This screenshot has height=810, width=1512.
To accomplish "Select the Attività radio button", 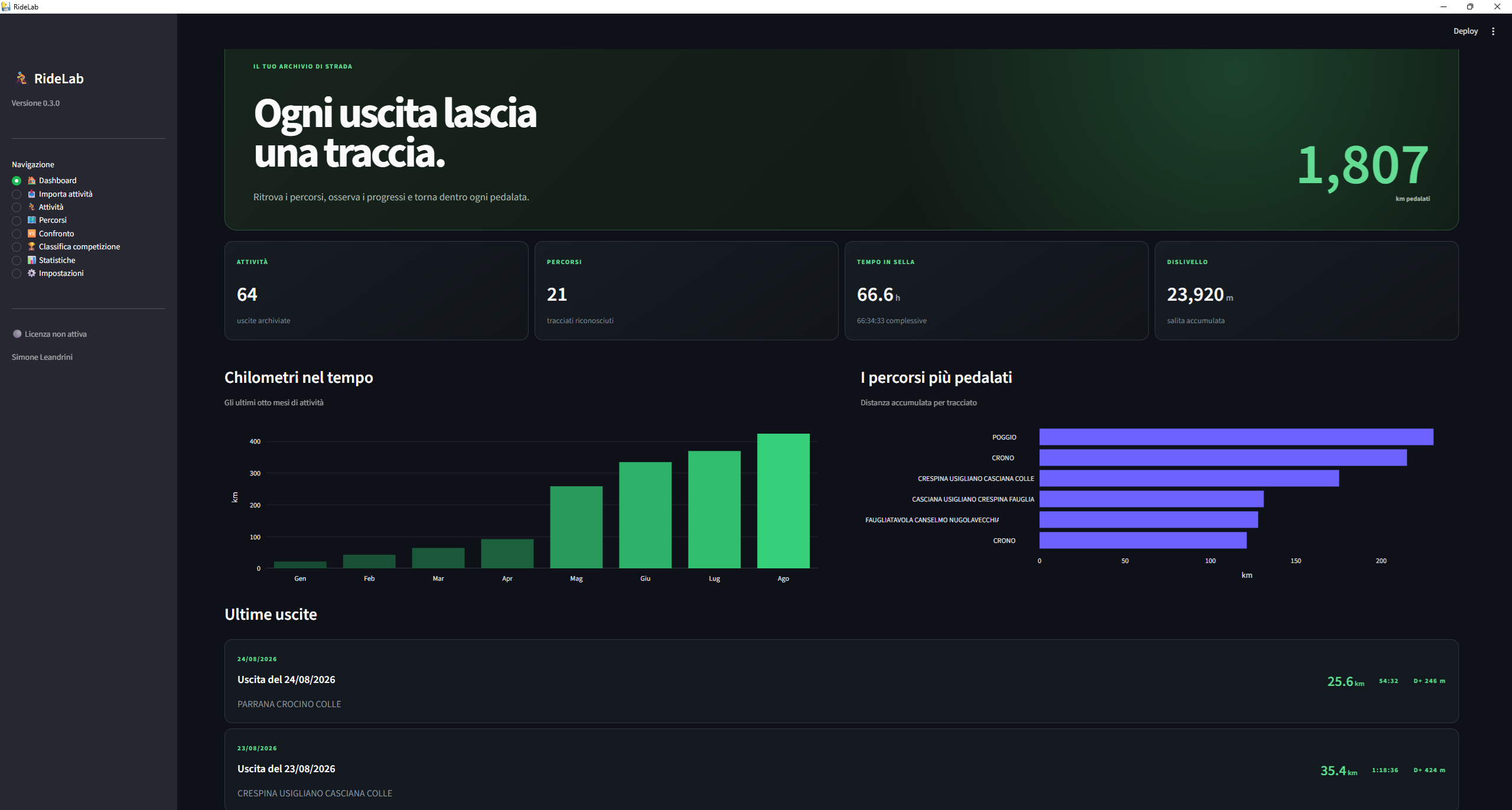I will tap(17, 207).
